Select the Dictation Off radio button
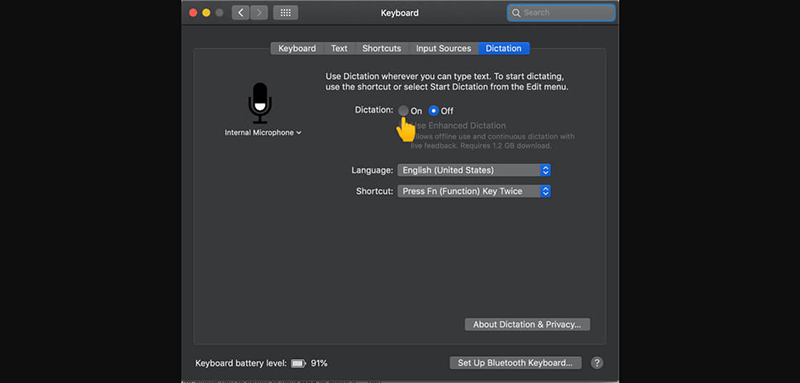This screenshot has width=800, height=383. (x=434, y=111)
